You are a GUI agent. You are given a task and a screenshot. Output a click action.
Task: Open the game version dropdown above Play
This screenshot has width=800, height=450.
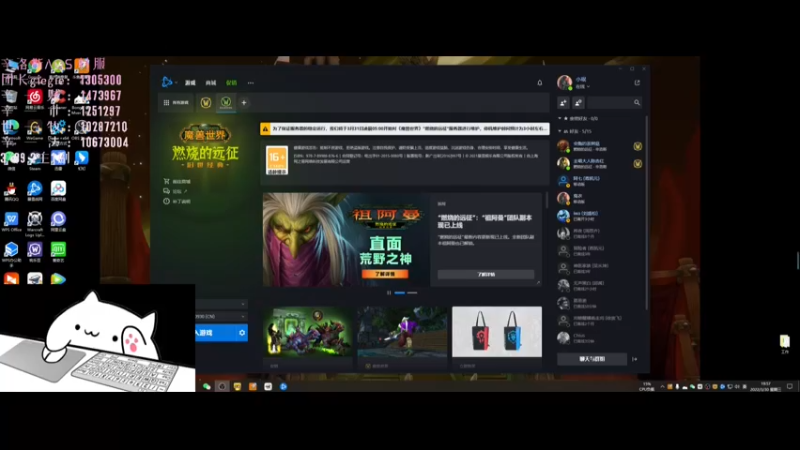pyautogui.click(x=221, y=304)
